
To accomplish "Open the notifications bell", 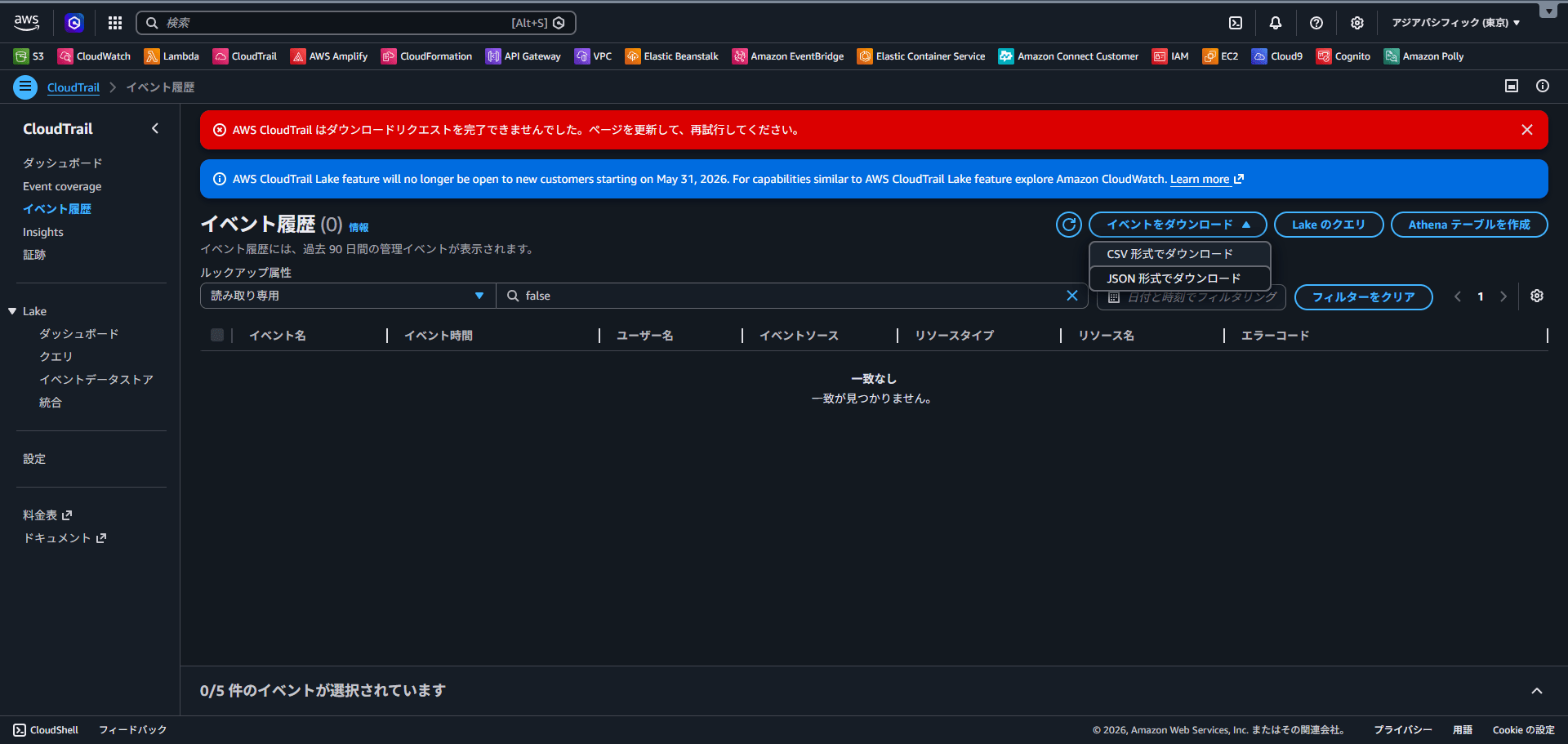I will 1276,23.
